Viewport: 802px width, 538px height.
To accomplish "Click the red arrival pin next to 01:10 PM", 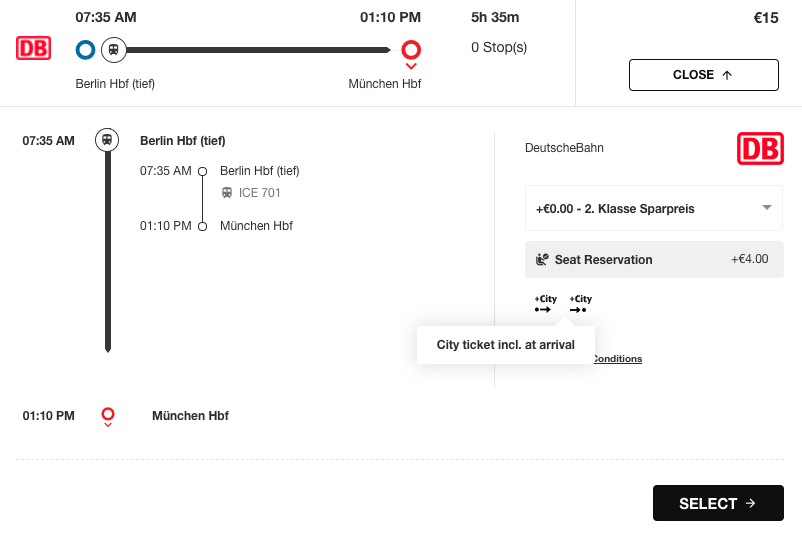I will (107, 417).
